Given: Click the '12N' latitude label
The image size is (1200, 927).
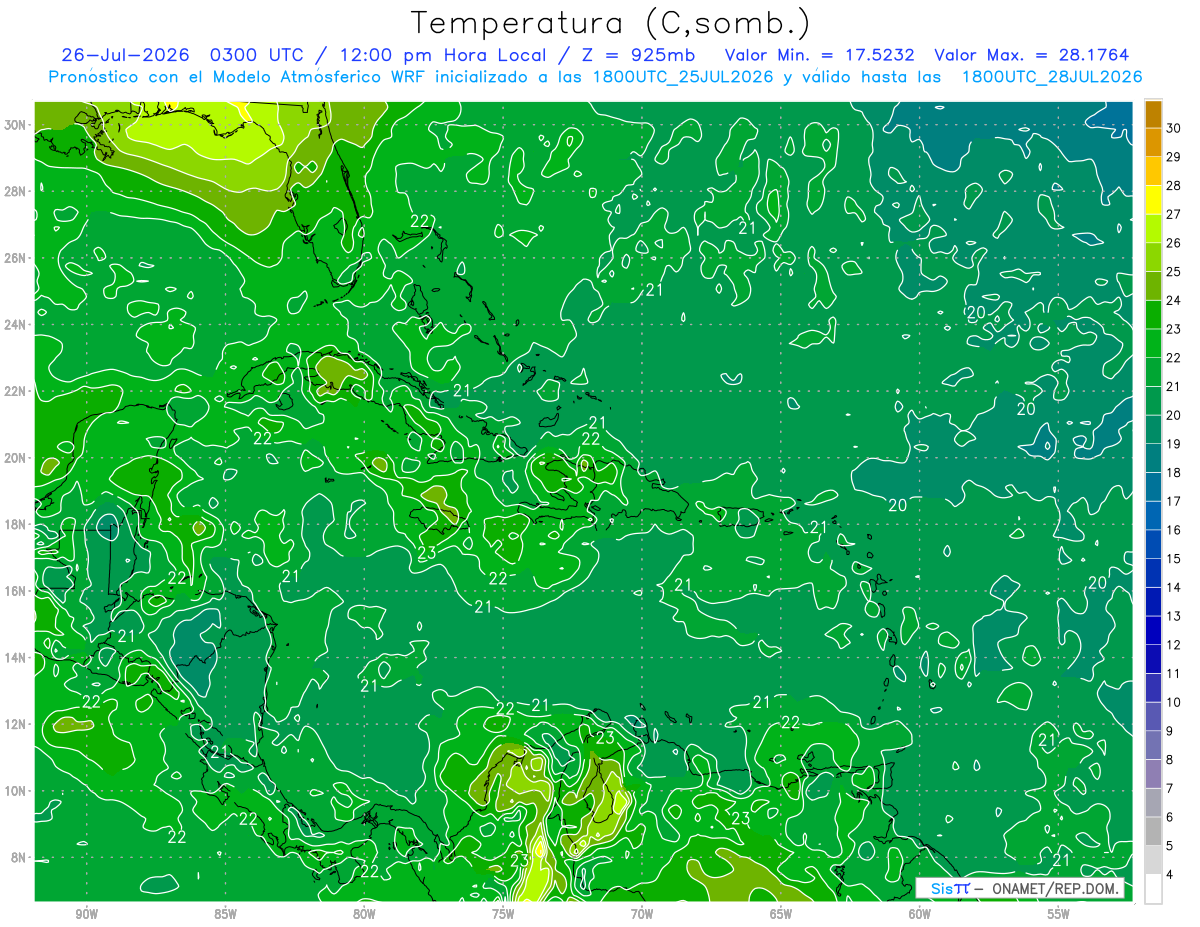Looking at the screenshot, I should click(16, 724).
